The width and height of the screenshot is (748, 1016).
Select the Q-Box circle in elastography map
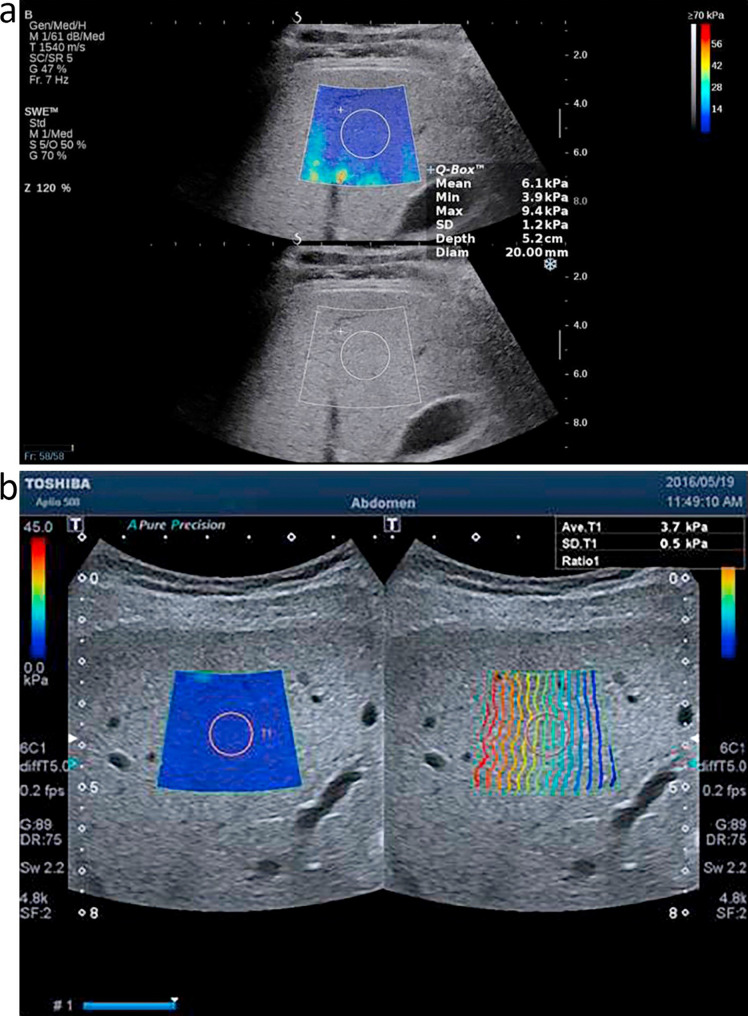tap(365, 133)
